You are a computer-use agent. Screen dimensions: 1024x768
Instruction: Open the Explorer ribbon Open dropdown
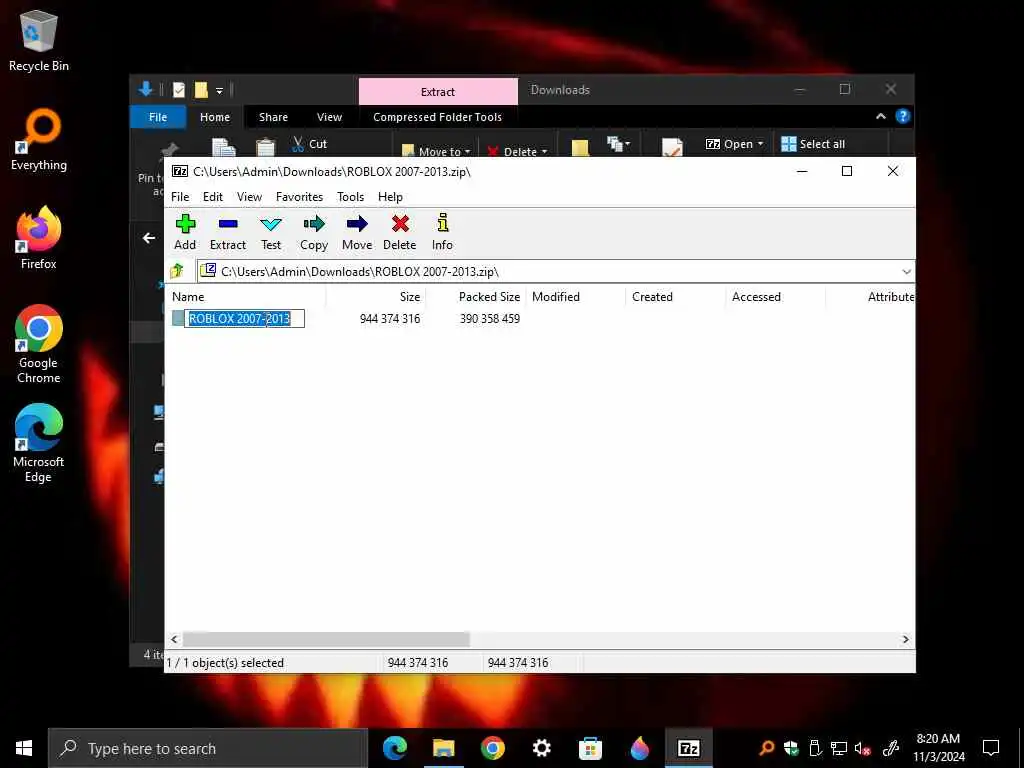click(734, 144)
